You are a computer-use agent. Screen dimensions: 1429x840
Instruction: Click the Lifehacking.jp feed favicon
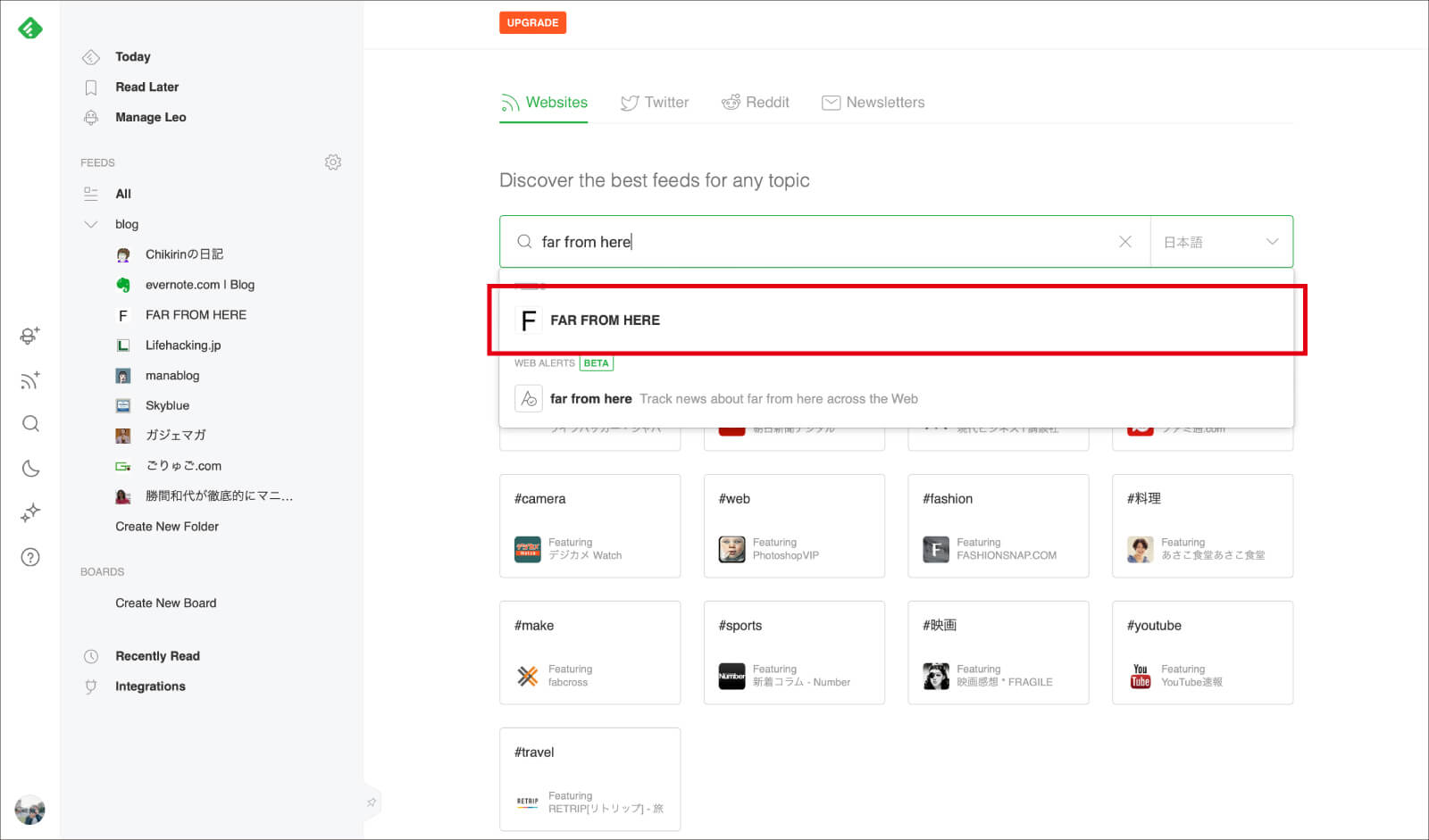pos(123,345)
